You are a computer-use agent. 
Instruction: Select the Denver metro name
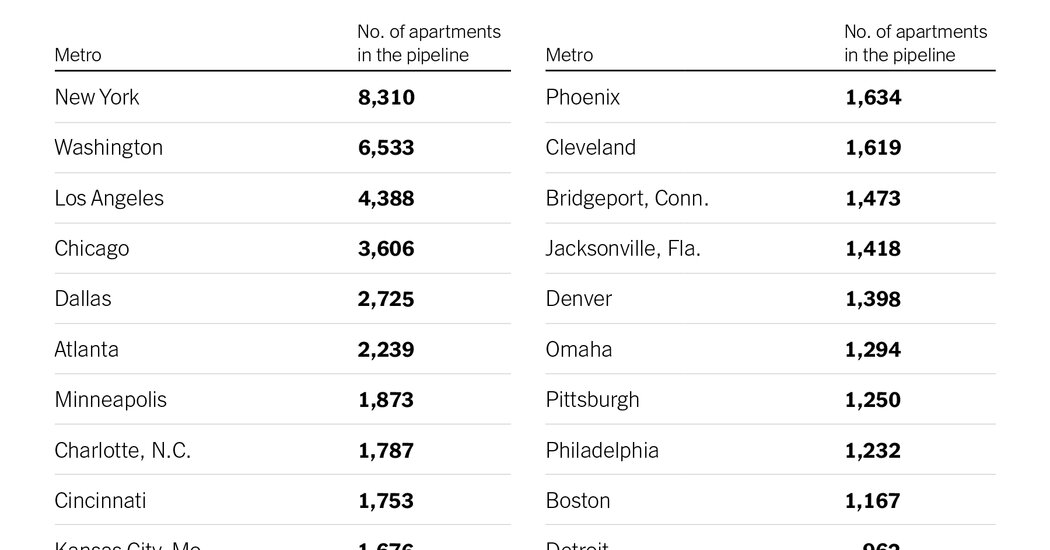click(579, 298)
